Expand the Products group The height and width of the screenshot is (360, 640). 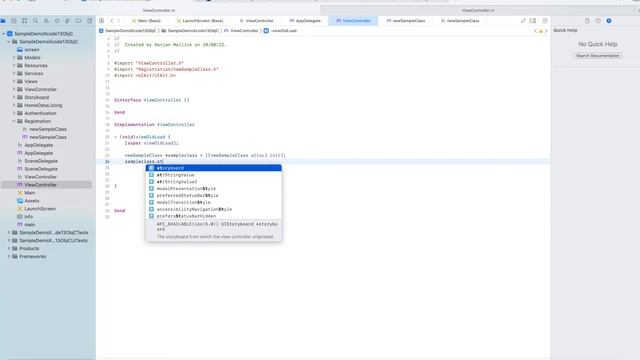9,248
